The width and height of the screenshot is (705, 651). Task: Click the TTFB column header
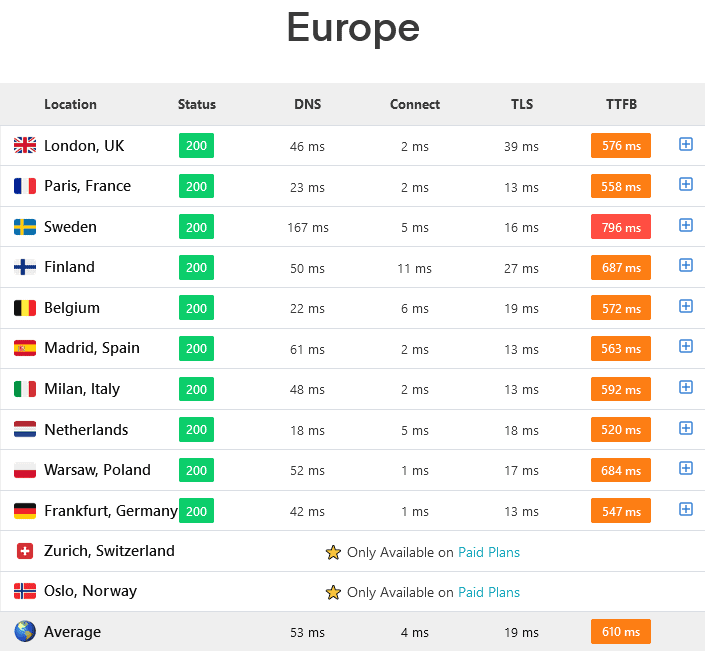point(621,104)
